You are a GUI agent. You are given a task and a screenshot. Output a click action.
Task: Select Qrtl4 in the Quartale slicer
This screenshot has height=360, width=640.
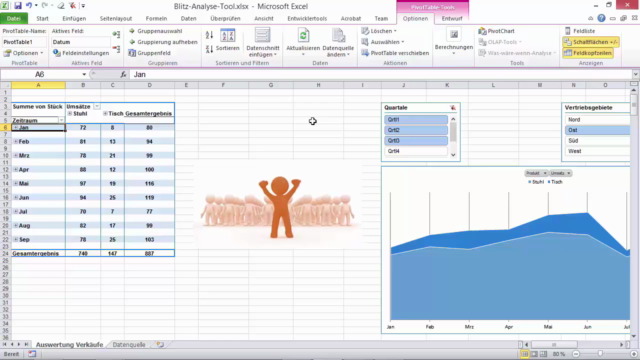click(416, 151)
